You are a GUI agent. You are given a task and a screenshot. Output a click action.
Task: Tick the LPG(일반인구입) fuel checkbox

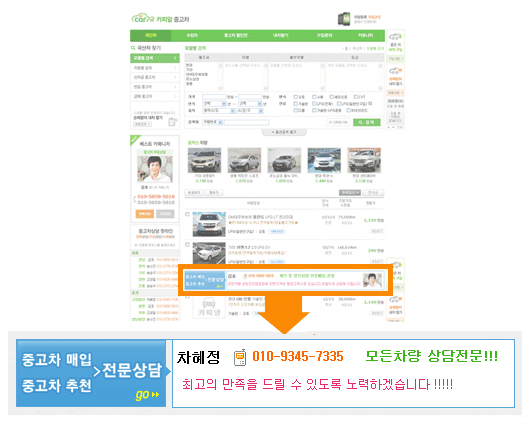[x=339, y=104]
